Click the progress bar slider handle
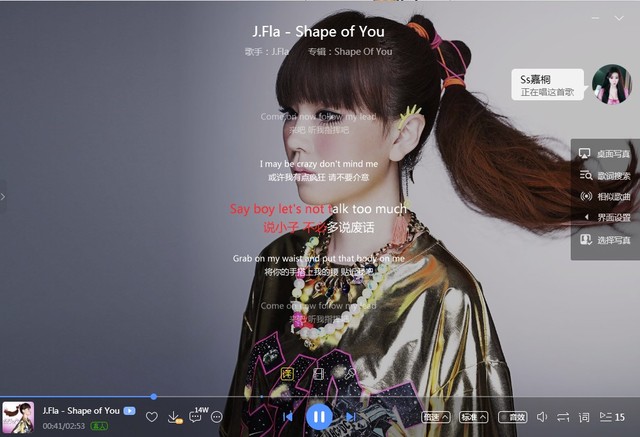This screenshot has width=640, height=437. click(x=153, y=397)
